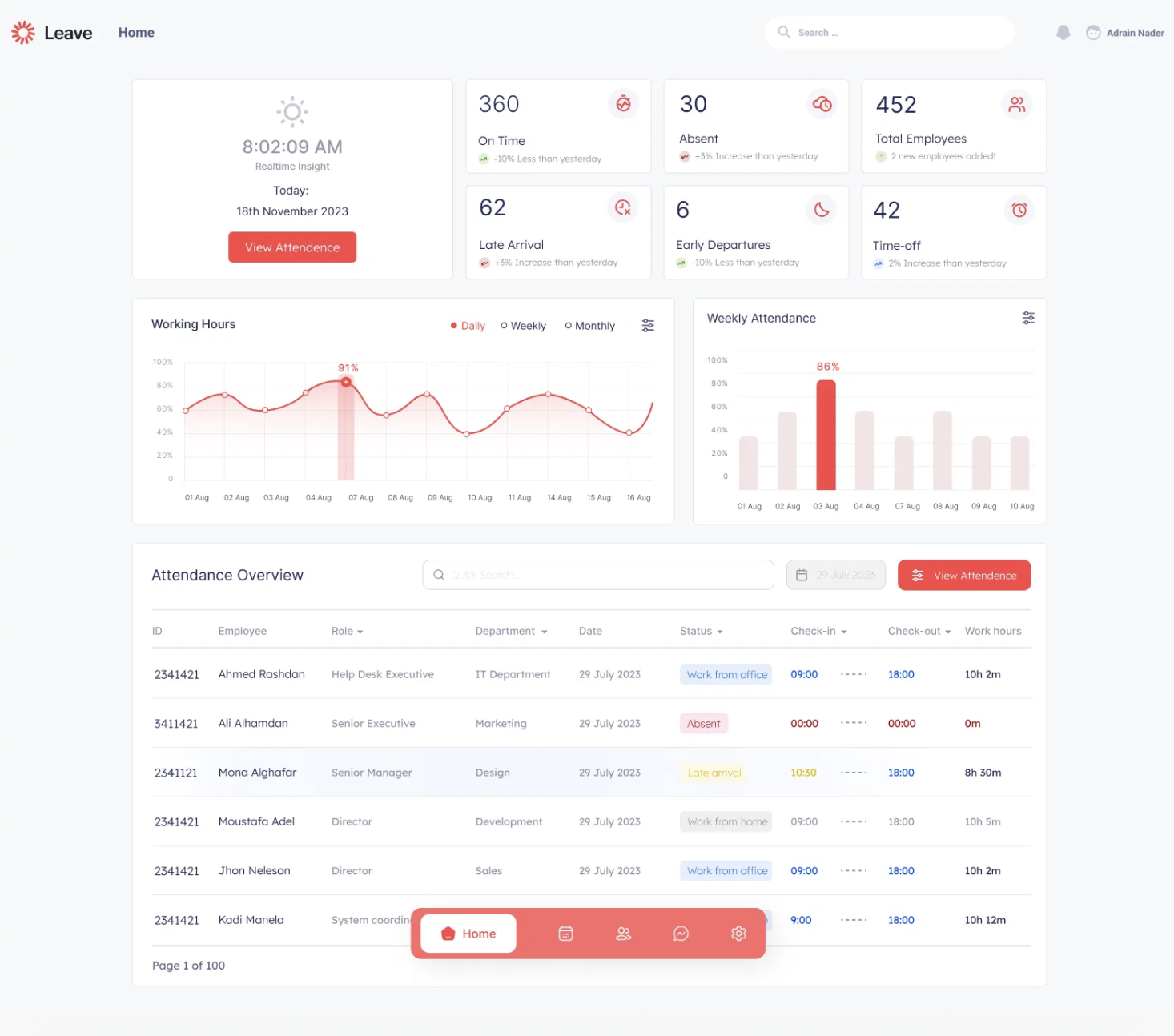Viewport: 1174px width, 1036px height.
Task: Click the Home tab in bottom navigation bar
Action: pos(468,934)
